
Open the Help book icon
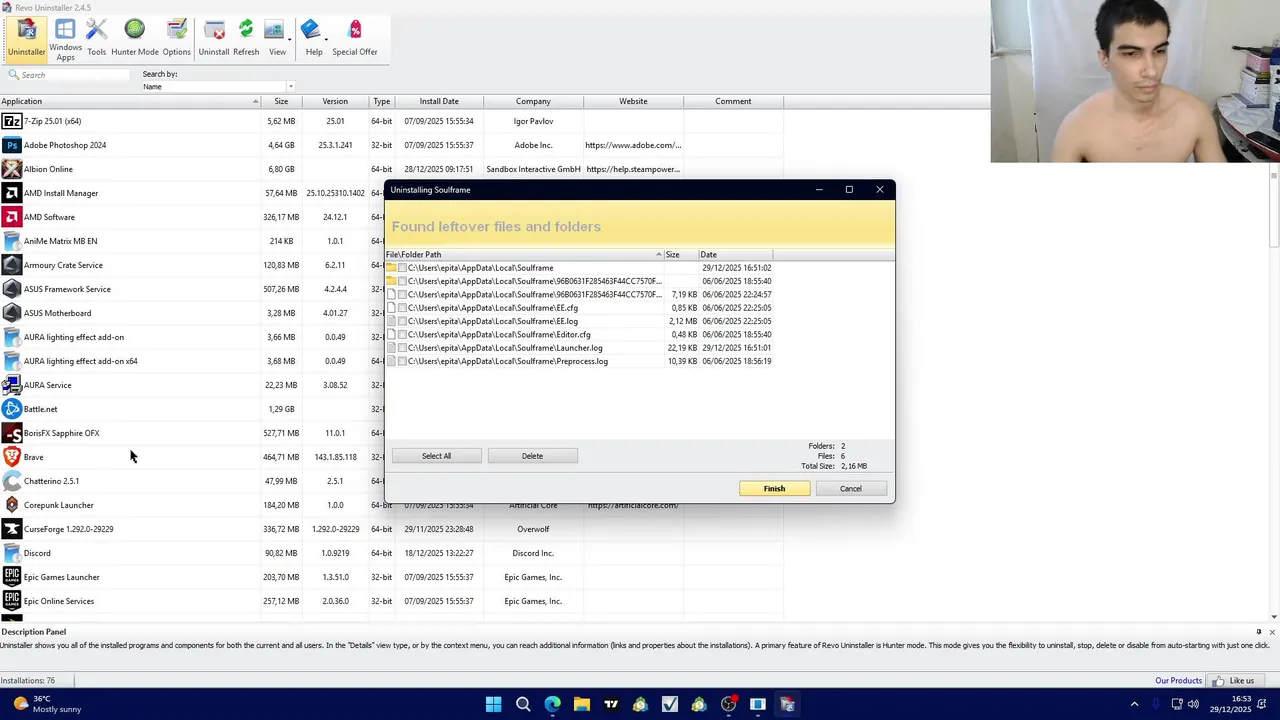[311, 30]
